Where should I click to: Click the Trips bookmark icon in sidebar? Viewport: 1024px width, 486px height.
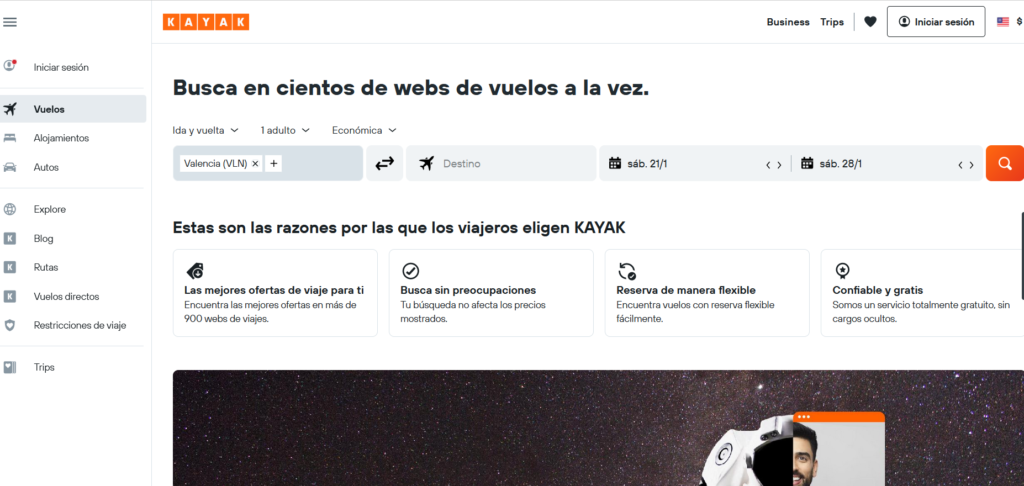10,367
